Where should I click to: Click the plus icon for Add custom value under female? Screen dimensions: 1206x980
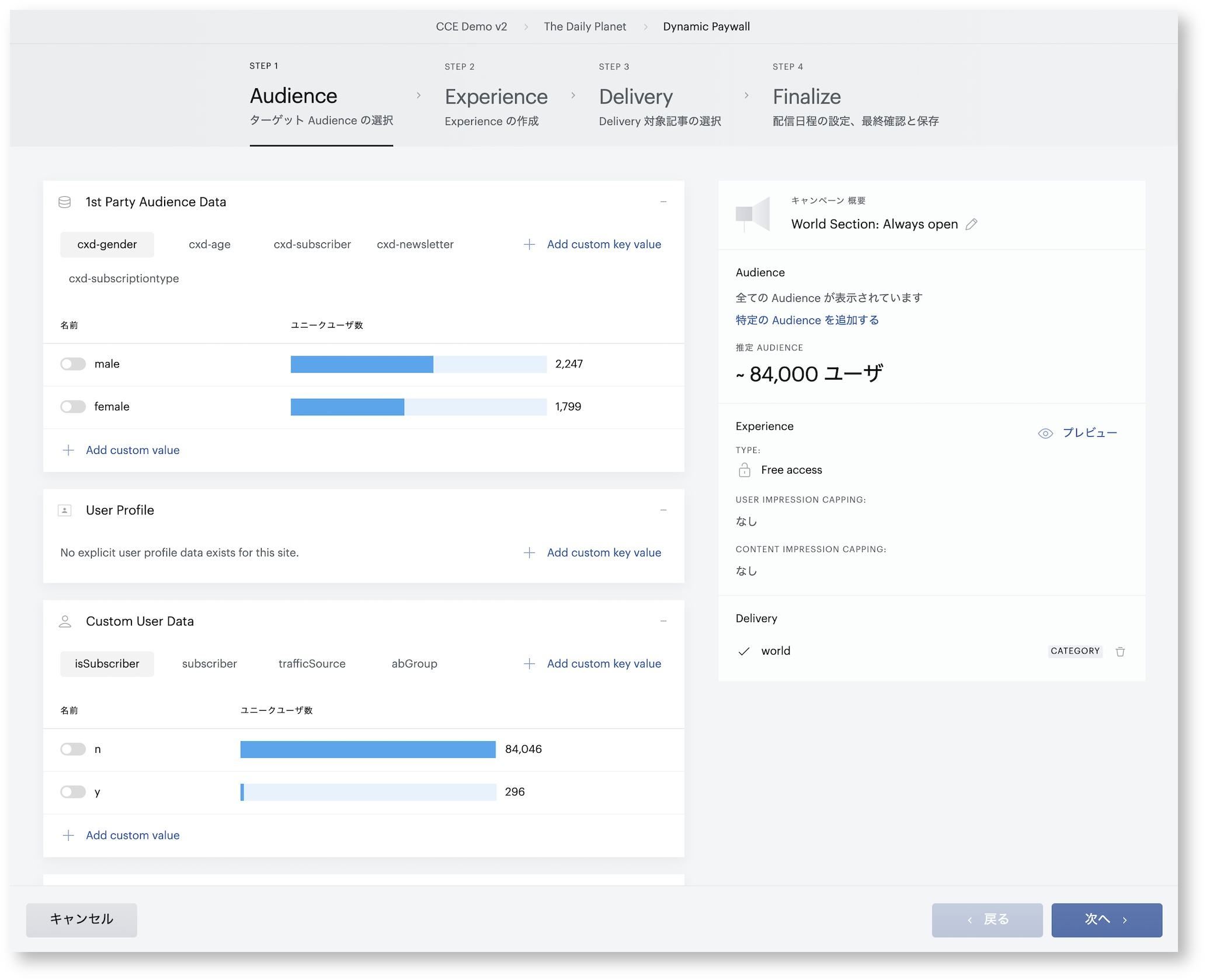pos(68,450)
